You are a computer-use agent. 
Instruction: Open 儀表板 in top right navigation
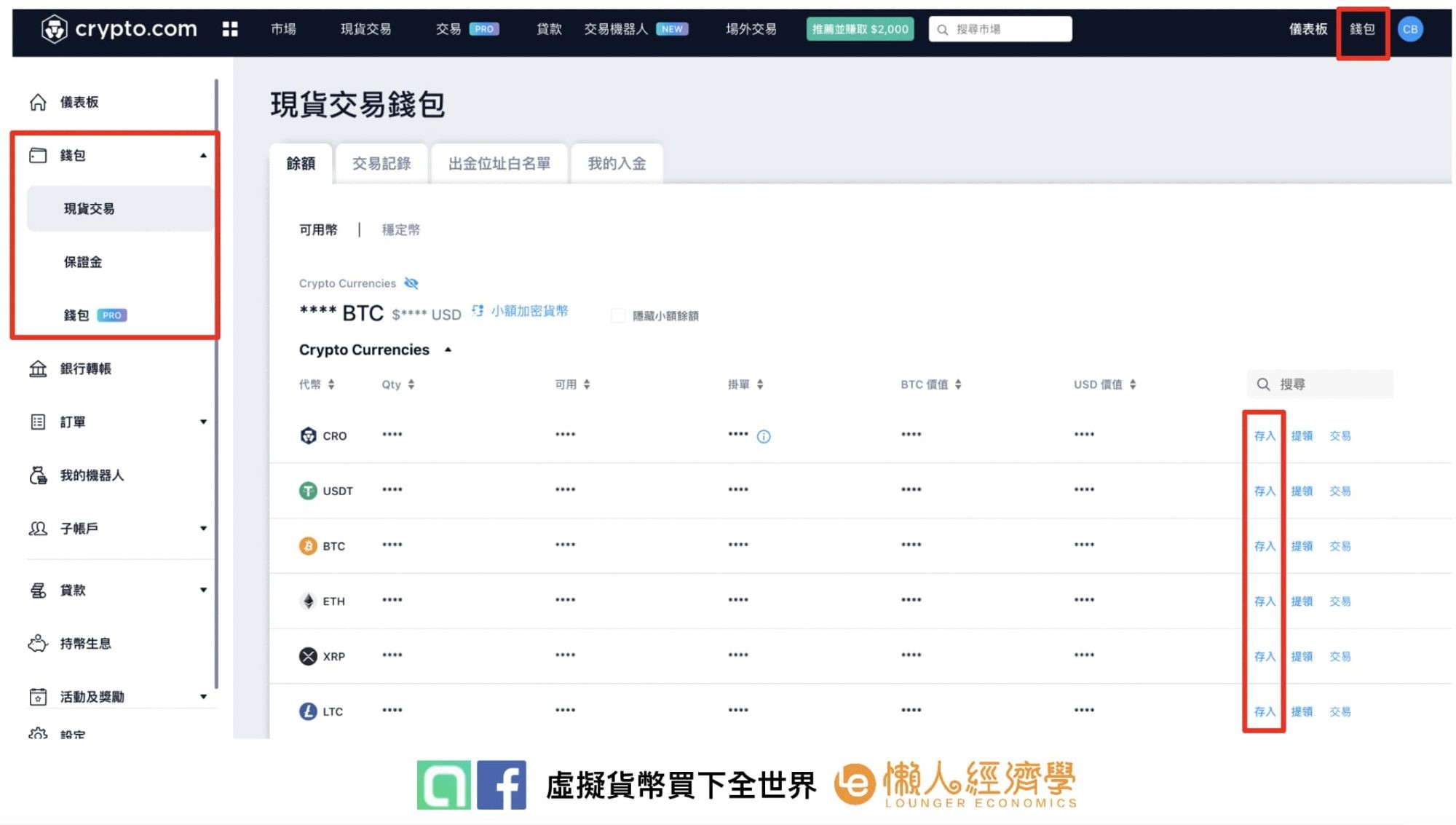(x=1307, y=29)
